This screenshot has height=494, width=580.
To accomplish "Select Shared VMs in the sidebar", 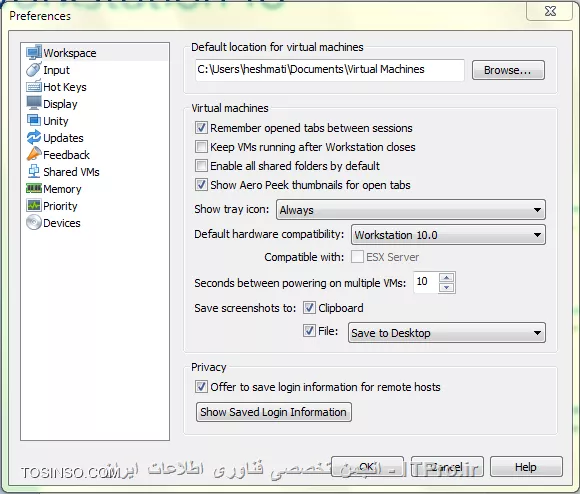I will 71,172.
